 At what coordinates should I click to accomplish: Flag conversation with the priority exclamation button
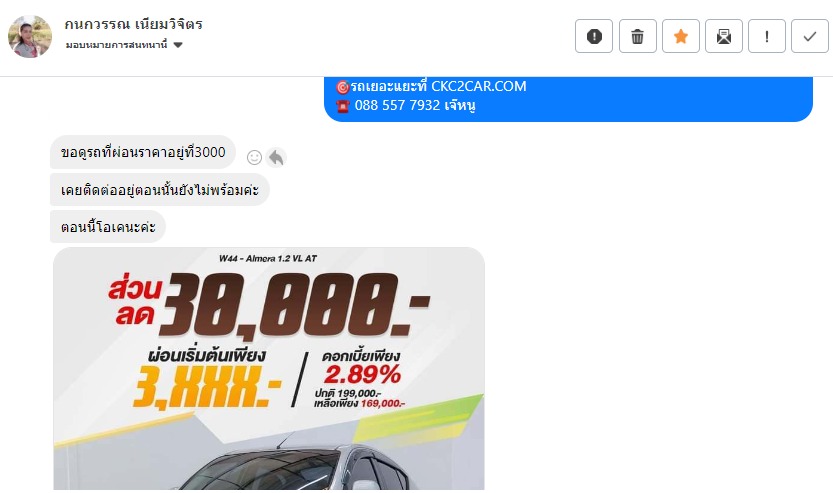767,36
